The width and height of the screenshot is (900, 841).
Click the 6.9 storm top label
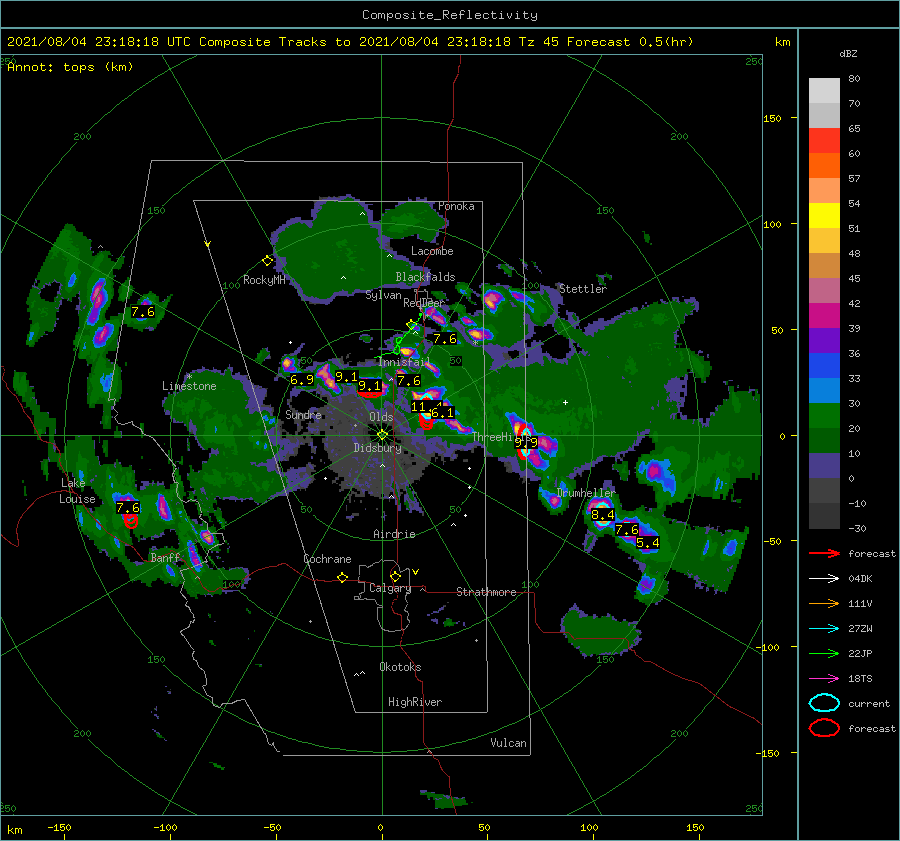point(302,379)
